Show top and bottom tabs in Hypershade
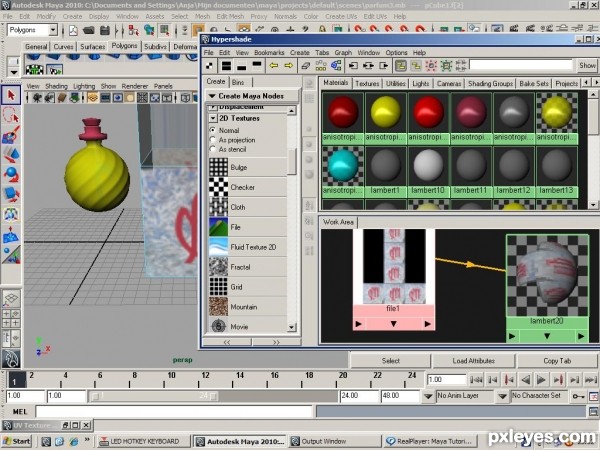 (x=227, y=66)
